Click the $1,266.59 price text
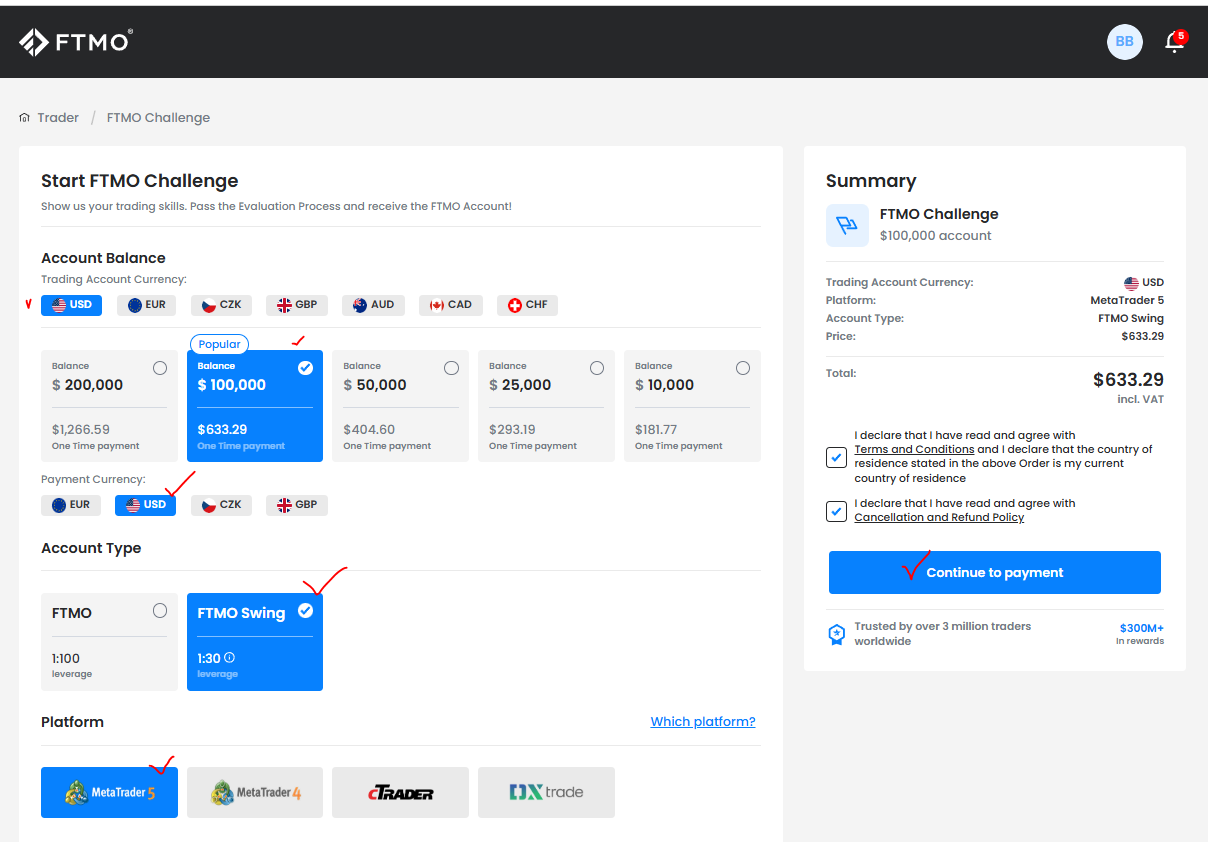 81,430
